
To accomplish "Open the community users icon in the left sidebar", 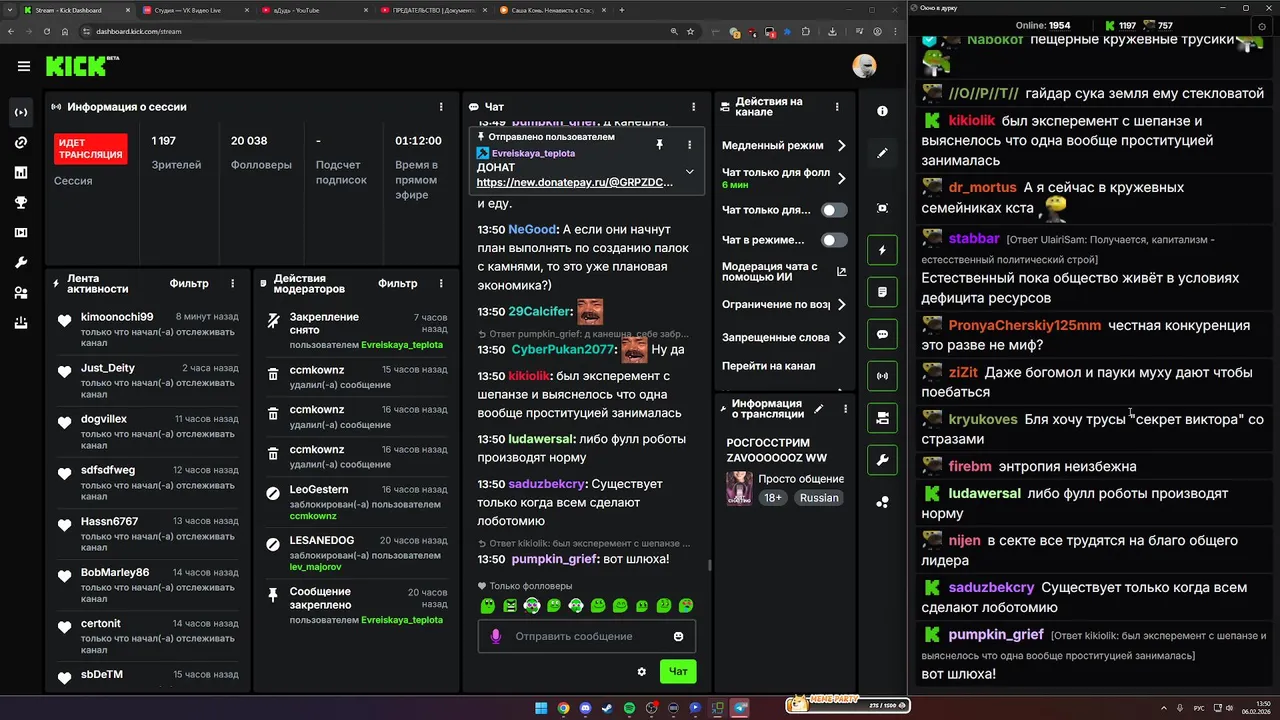I will coord(21,293).
